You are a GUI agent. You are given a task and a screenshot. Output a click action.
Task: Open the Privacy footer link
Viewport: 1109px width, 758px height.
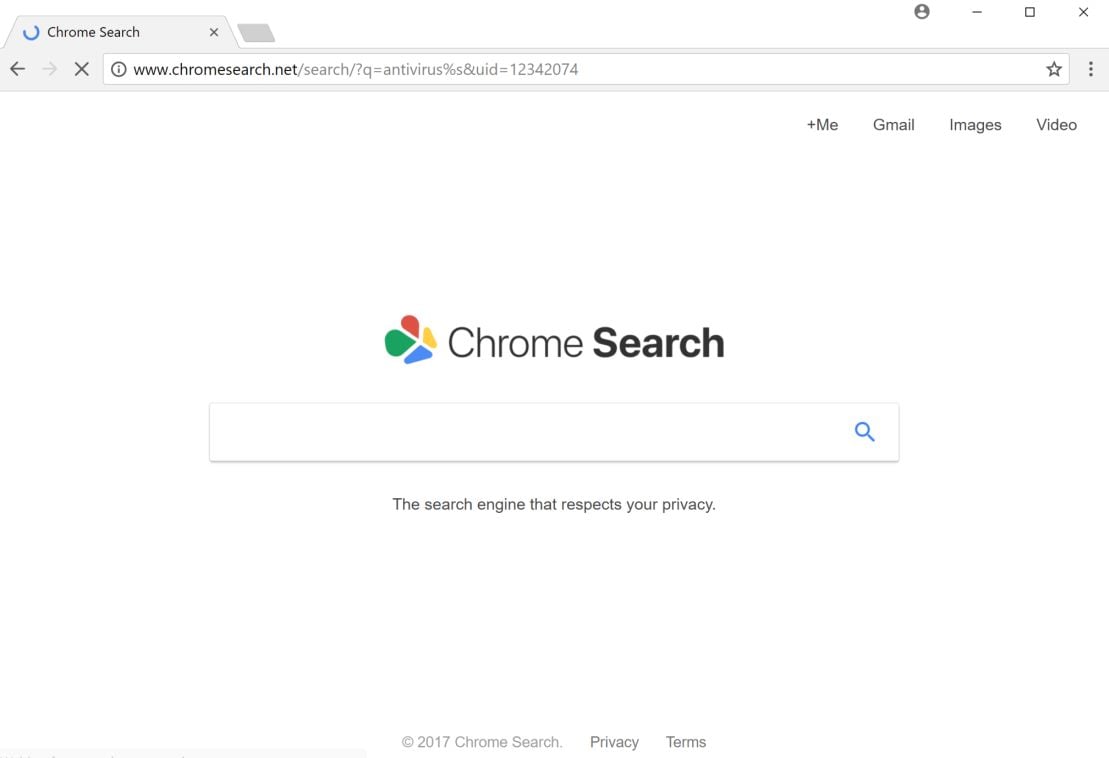(614, 742)
